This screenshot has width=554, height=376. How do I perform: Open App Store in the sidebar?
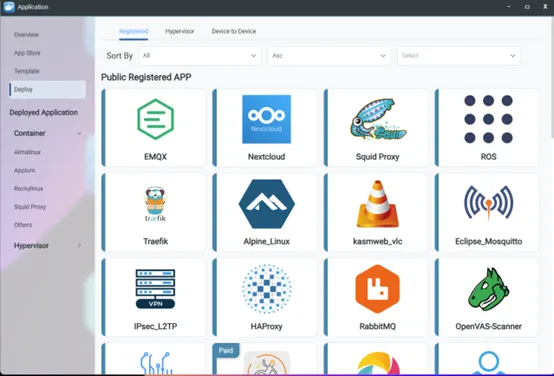(27, 53)
